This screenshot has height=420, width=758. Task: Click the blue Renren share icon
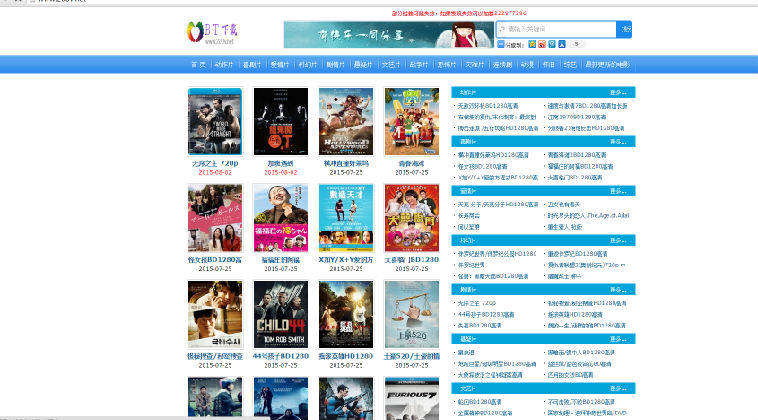[x=562, y=44]
